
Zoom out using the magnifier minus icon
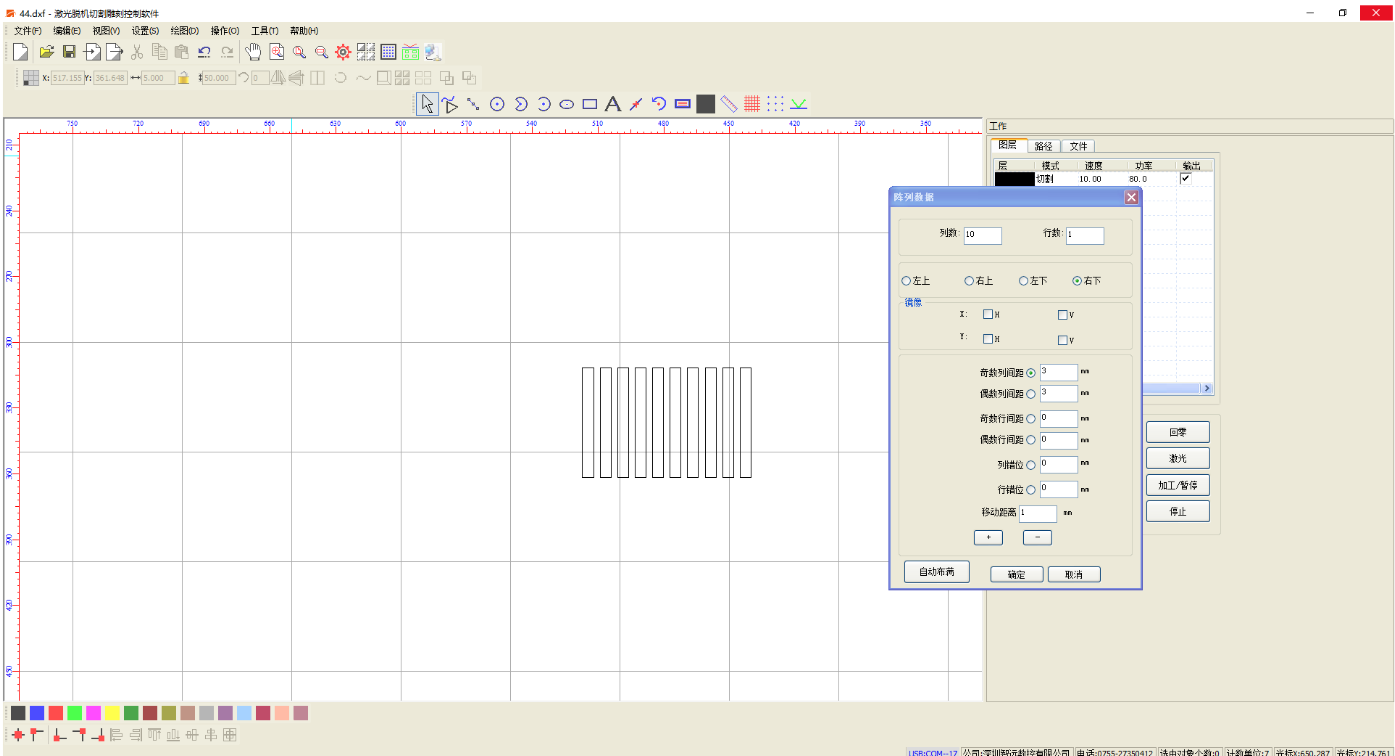point(321,52)
